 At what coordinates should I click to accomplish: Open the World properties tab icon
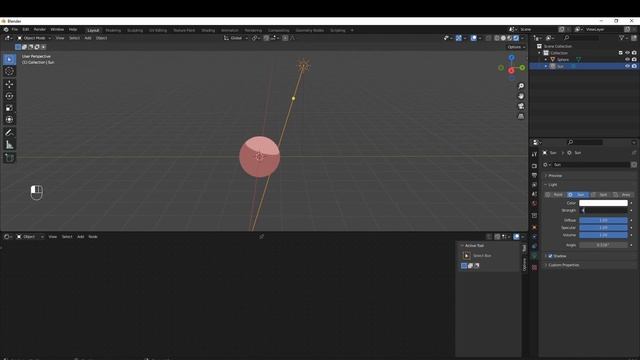click(534, 204)
